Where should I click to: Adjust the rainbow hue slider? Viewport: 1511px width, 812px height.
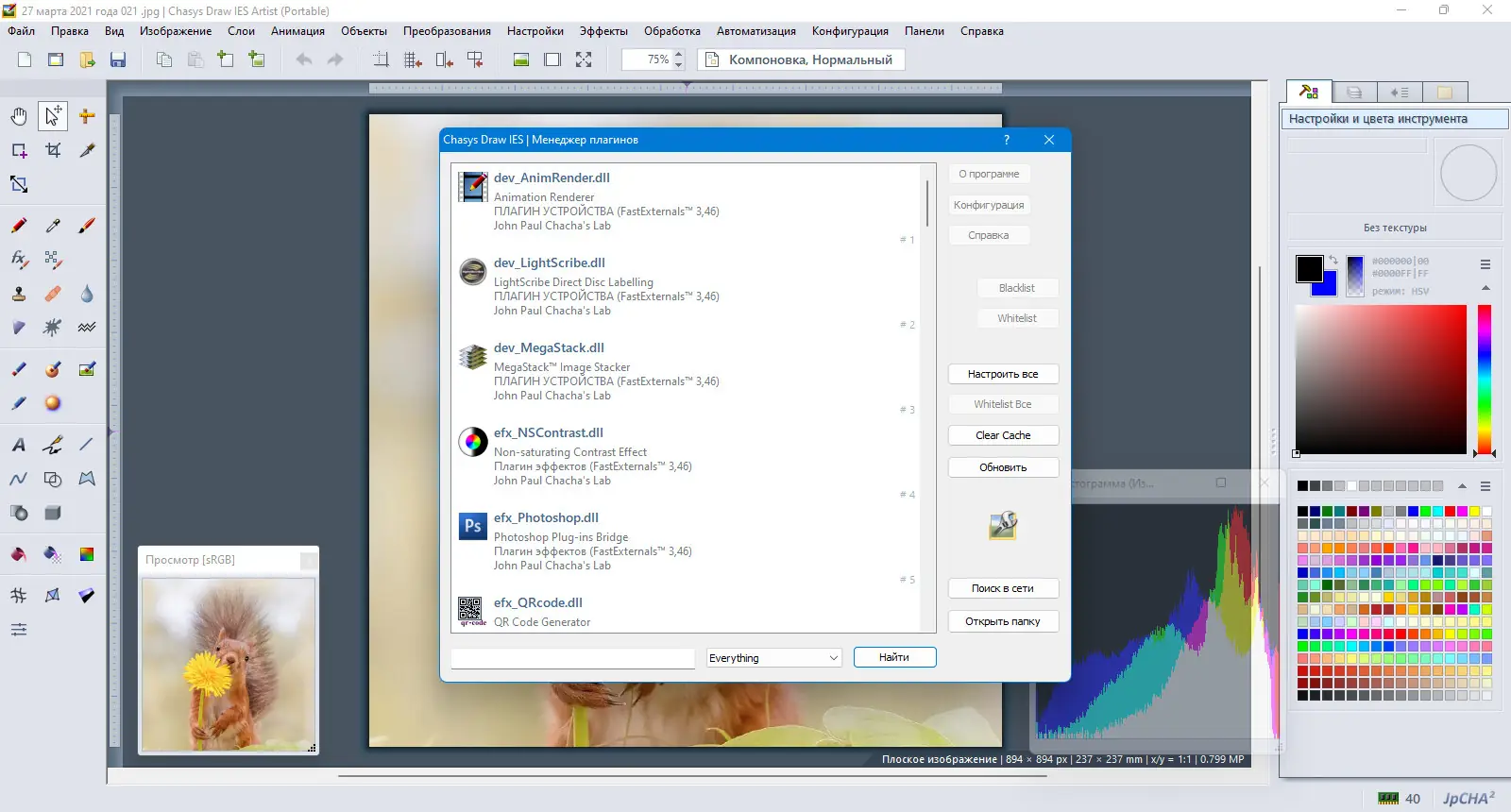pos(1485,380)
